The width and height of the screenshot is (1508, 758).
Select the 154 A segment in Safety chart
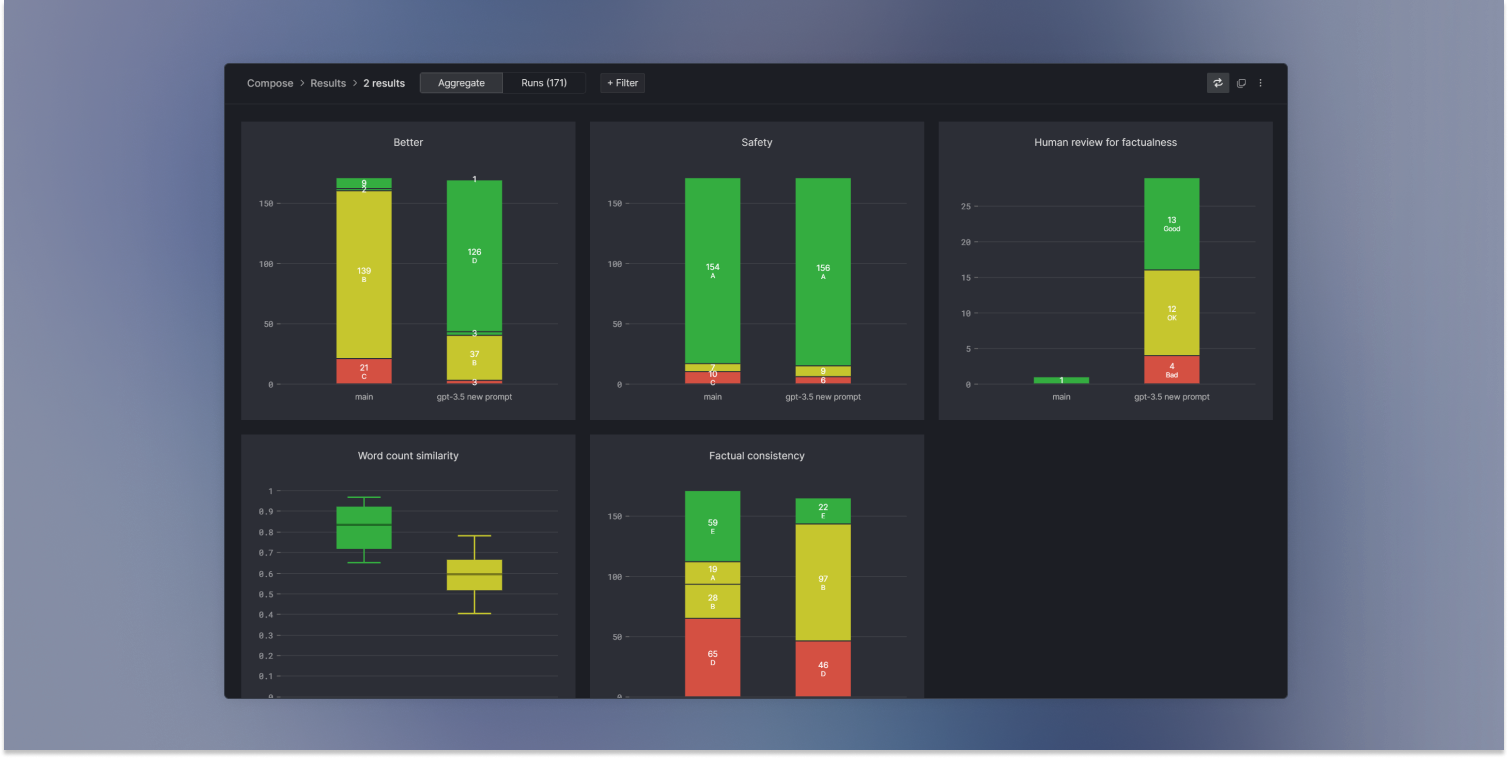[713, 270]
